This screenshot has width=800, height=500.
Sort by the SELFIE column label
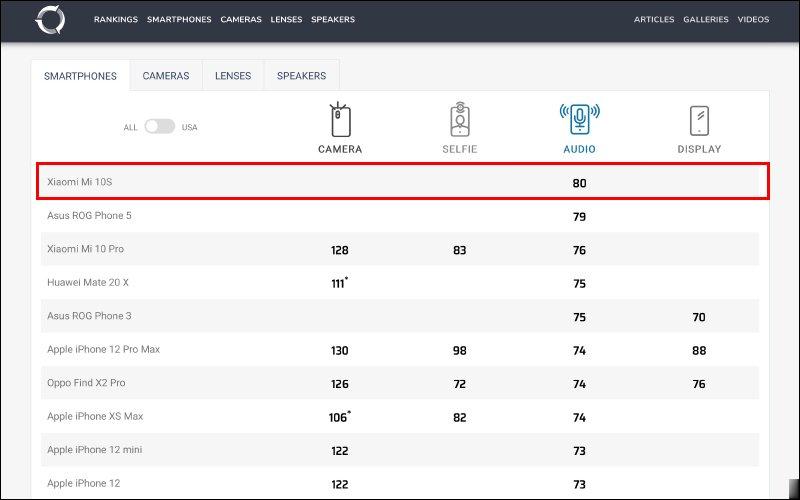(x=460, y=149)
